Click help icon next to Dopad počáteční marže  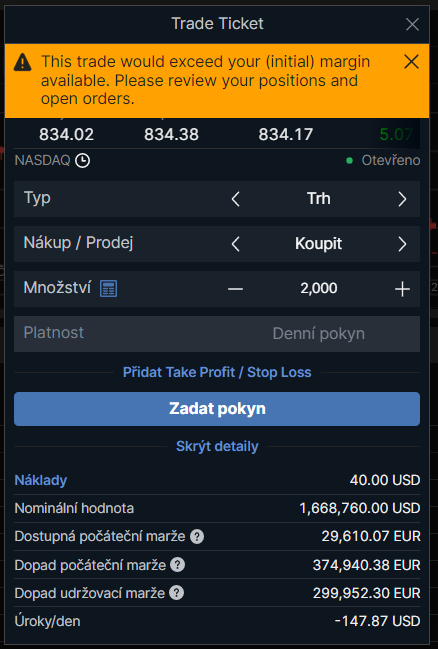tap(178, 565)
